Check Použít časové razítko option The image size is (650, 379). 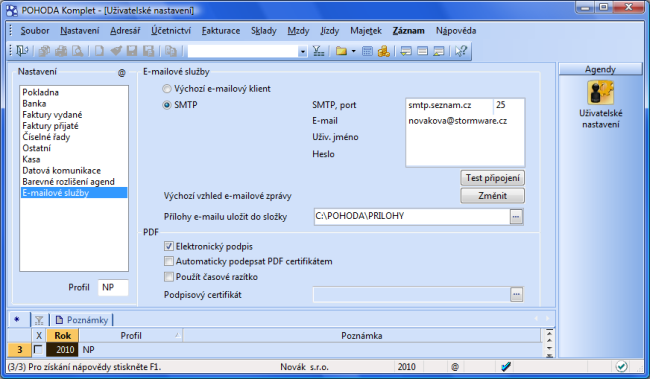[x=169, y=277]
